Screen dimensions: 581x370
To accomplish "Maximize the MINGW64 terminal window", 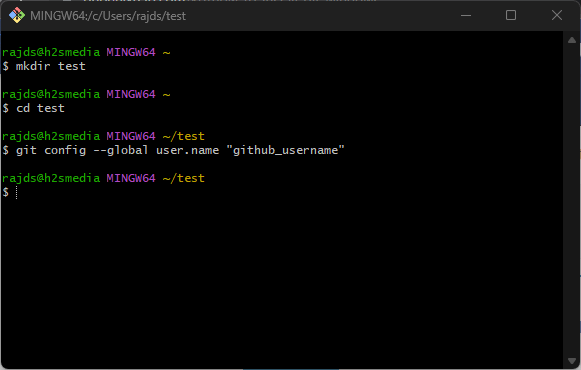I will (x=511, y=16).
